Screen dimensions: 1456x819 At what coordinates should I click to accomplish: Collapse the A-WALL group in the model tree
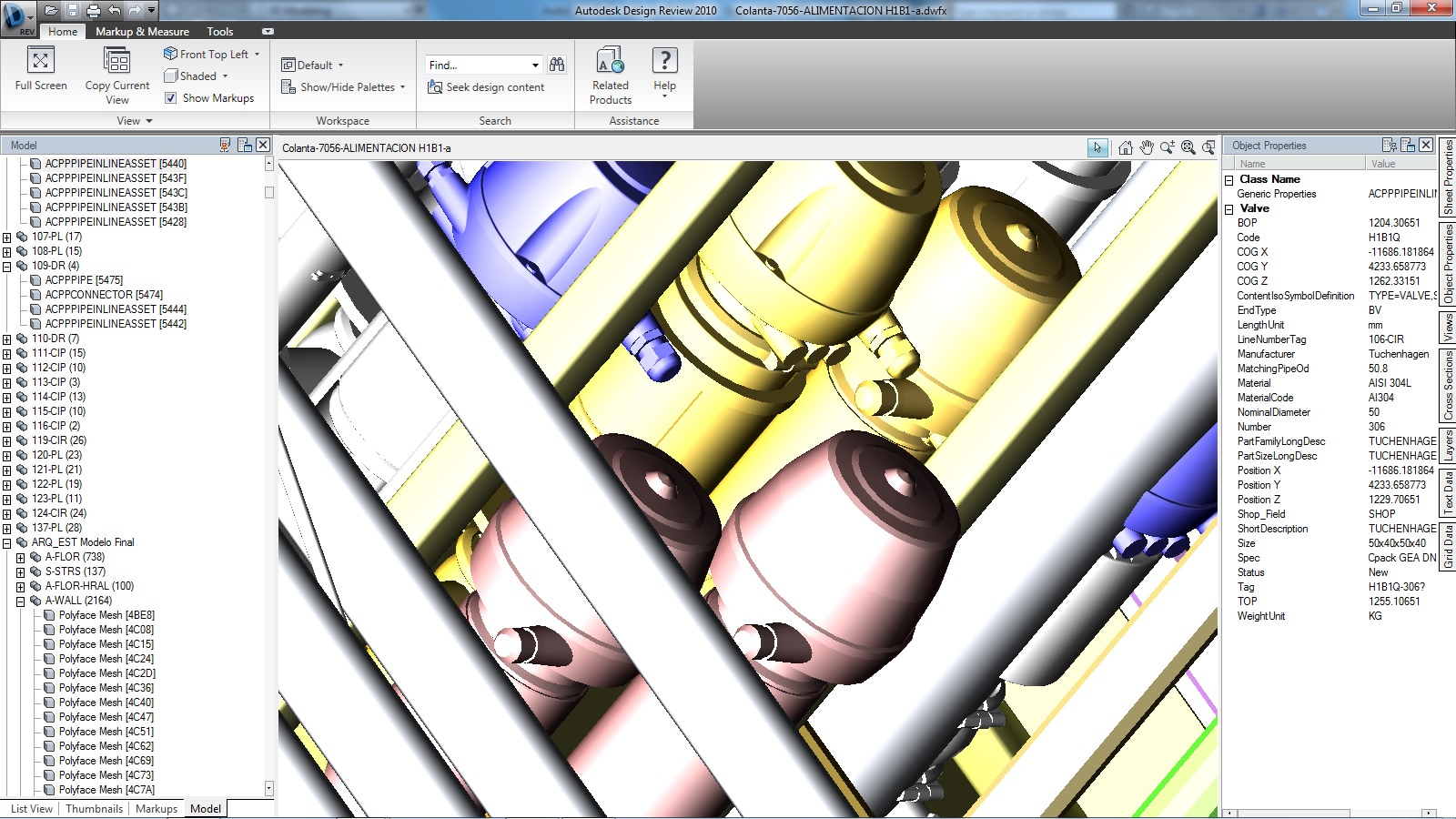click(20, 601)
